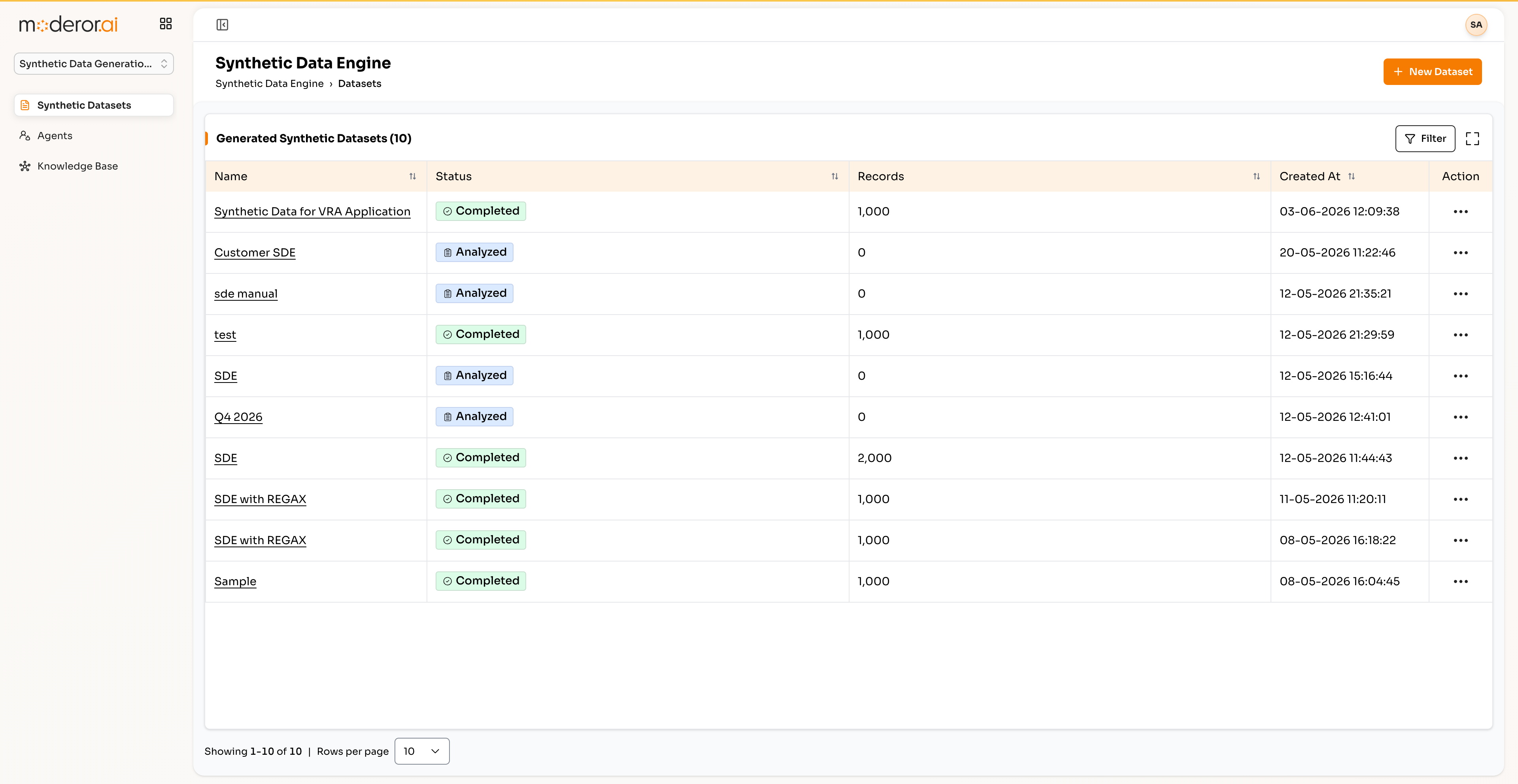Click date 03-06-2026 12:09:38
This screenshot has height=784, width=1518.
point(1339,211)
